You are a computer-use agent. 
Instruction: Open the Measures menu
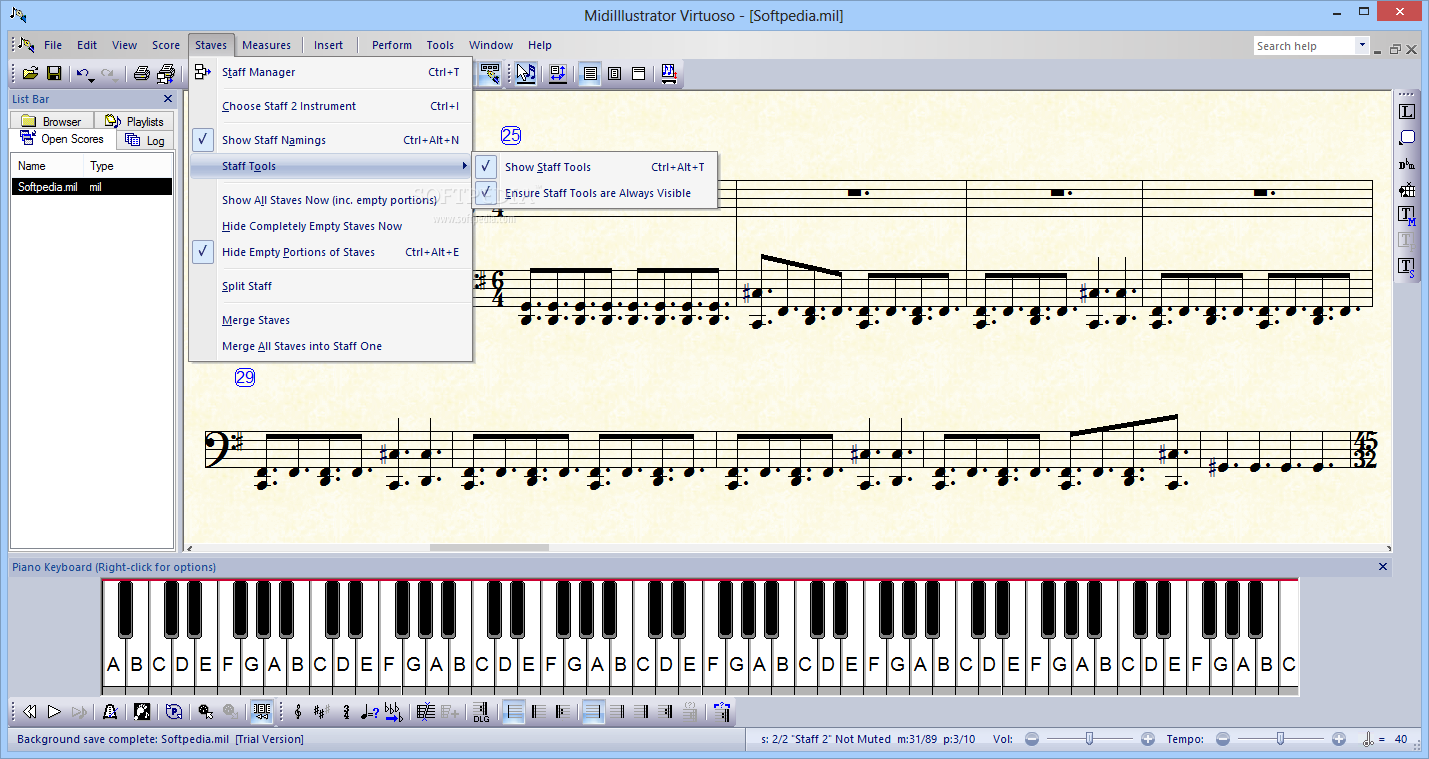click(x=266, y=45)
